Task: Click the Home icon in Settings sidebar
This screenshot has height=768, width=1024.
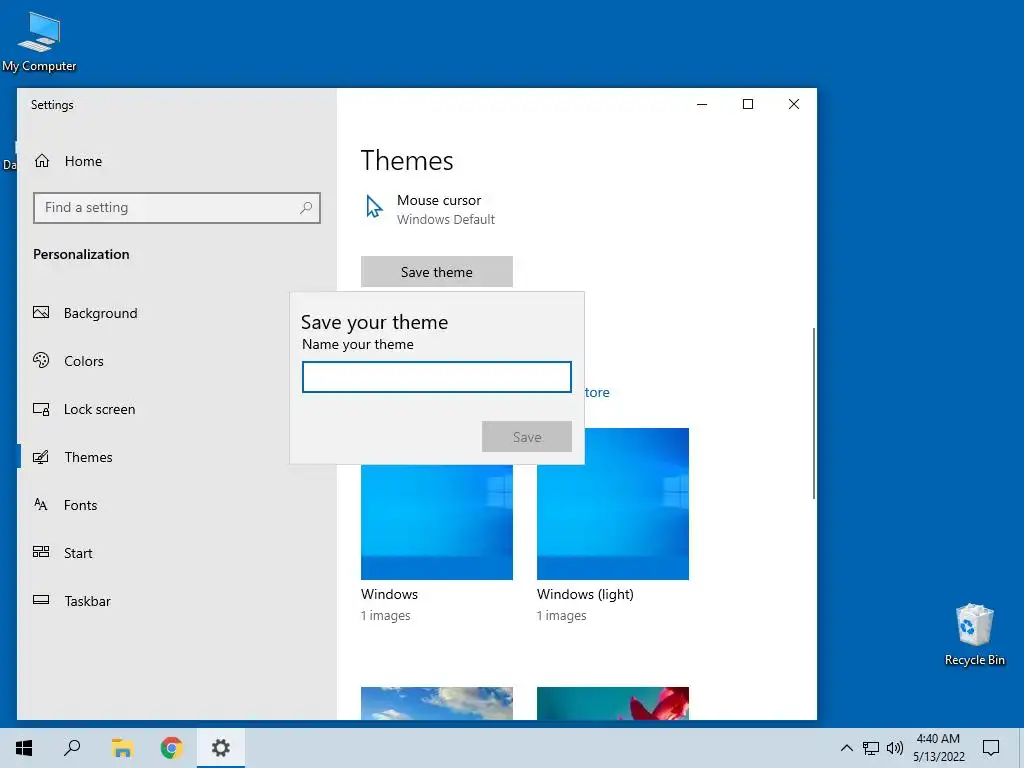Action: 42,161
